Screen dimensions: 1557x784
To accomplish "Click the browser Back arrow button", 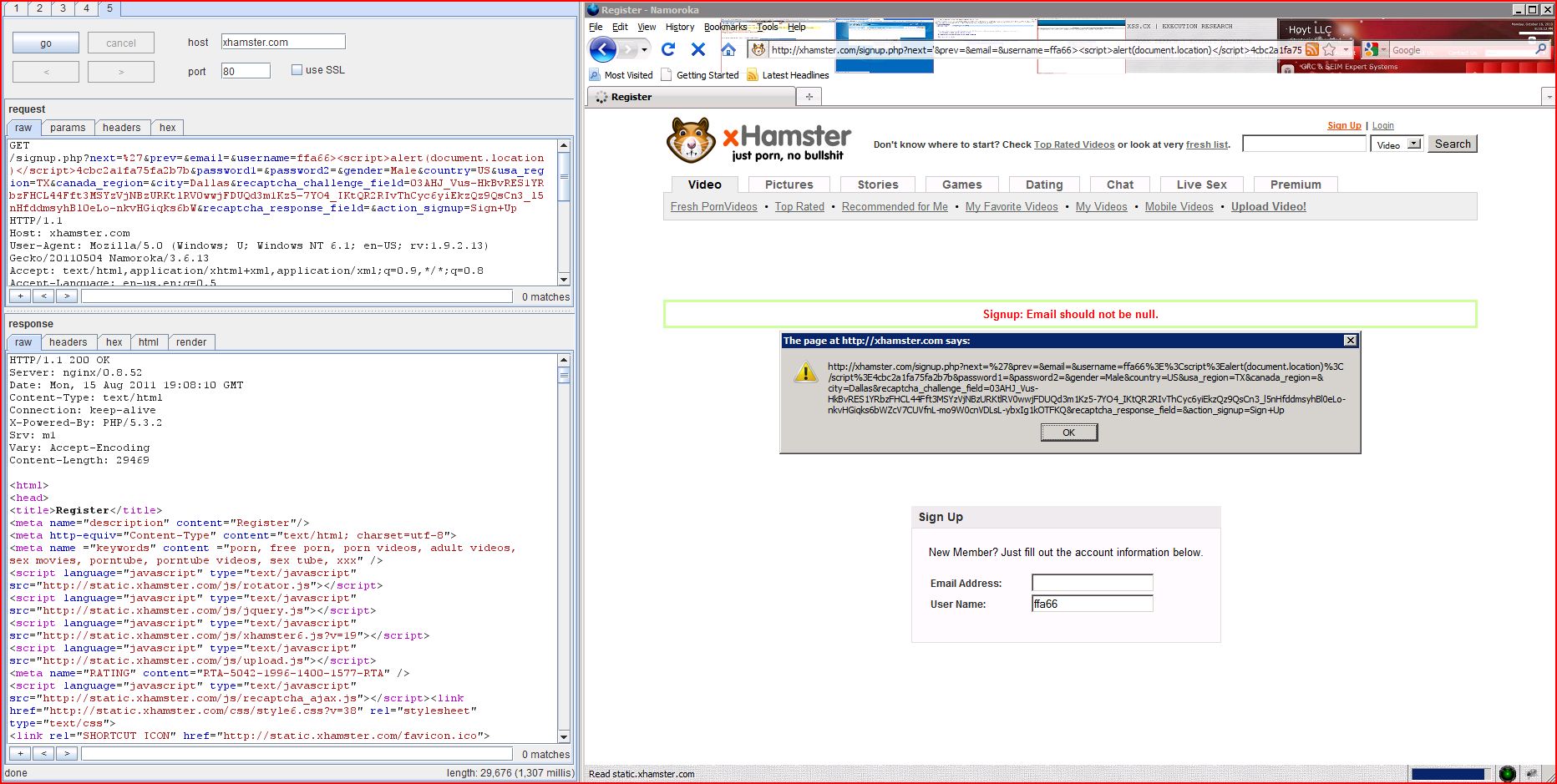I will 602,49.
